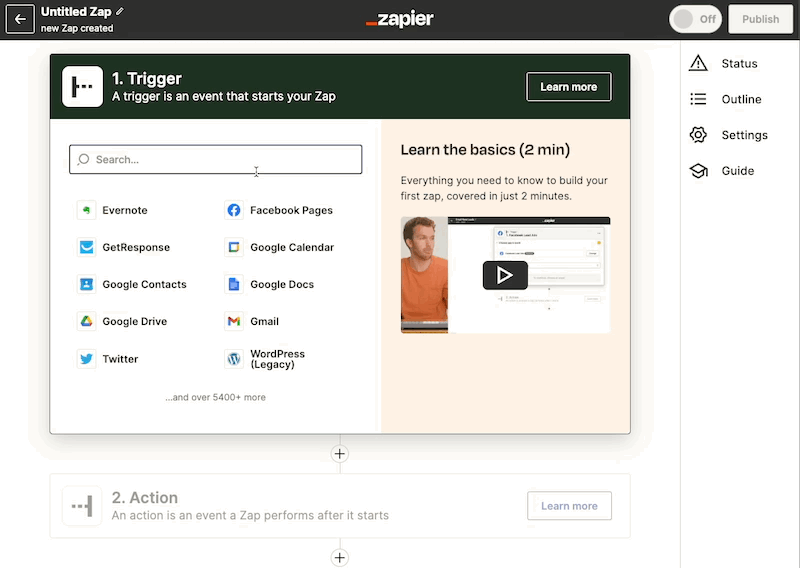
Task: Choose the Facebook Pages icon
Action: pos(234,210)
